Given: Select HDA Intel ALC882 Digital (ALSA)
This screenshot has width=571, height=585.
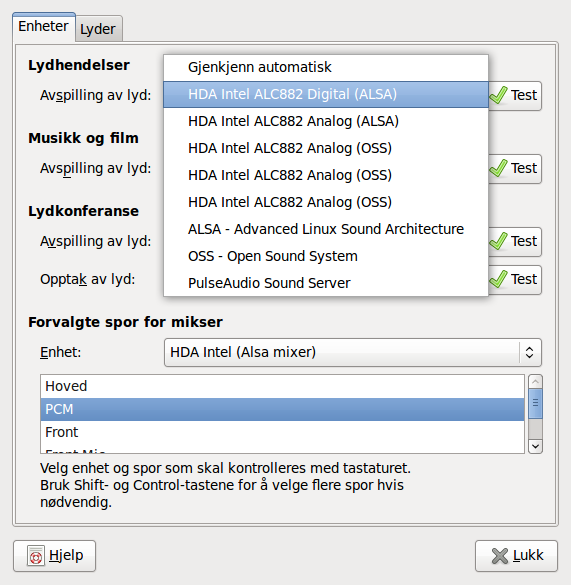Looking at the screenshot, I should pyautogui.click(x=326, y=94).
